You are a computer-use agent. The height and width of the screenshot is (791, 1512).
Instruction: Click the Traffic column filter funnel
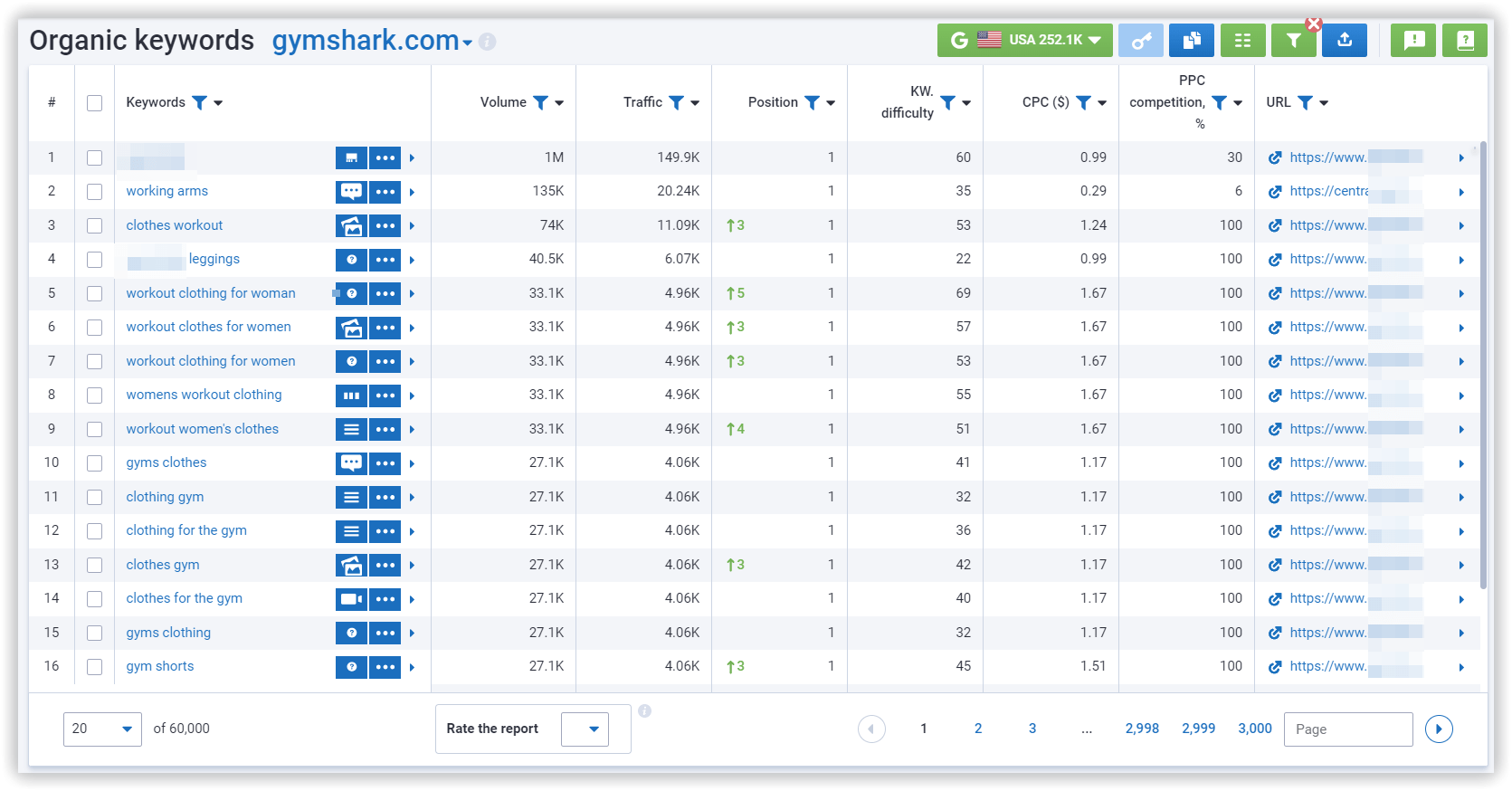click(677, 102)
